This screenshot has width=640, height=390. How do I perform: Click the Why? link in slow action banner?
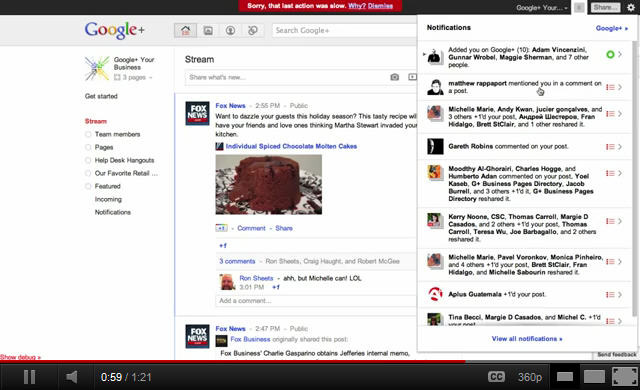(x=357, y=6)
